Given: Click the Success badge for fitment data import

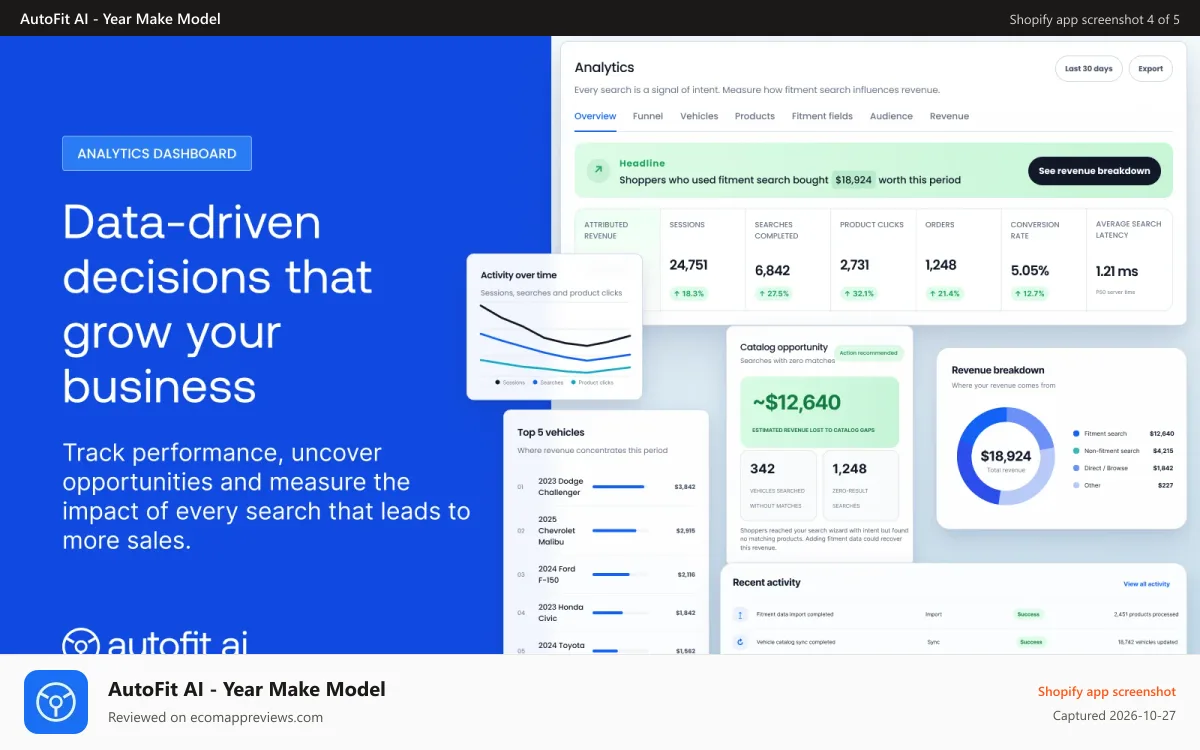Looking at the screenshot, I should tap(1028, 614).
